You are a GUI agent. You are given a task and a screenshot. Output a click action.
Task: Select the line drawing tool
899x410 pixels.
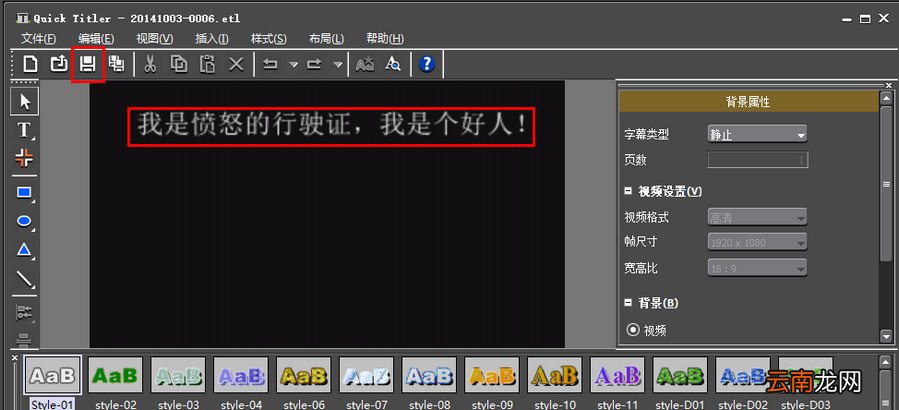click(x=25, y=279)
